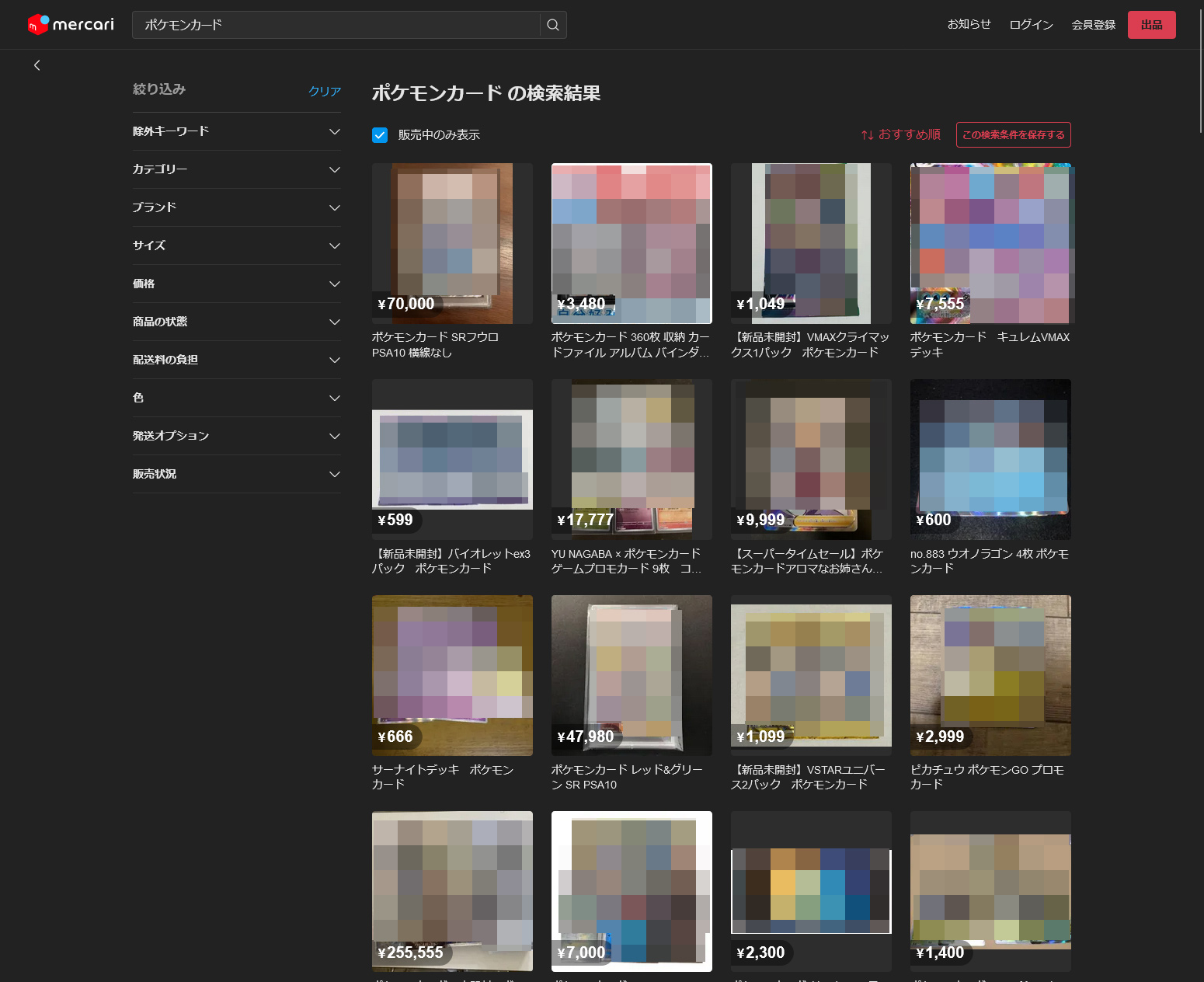
Task: Open the ¥2,300 listing image
Action: (x=811, y=891)
